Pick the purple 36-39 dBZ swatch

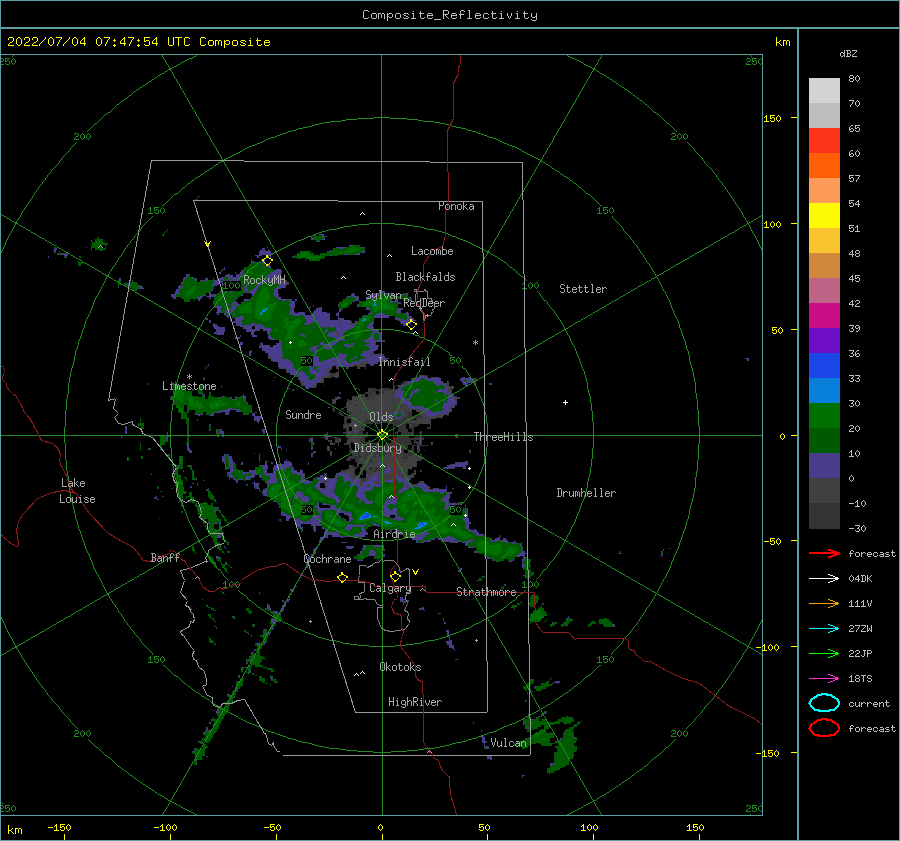coord(824,340)
